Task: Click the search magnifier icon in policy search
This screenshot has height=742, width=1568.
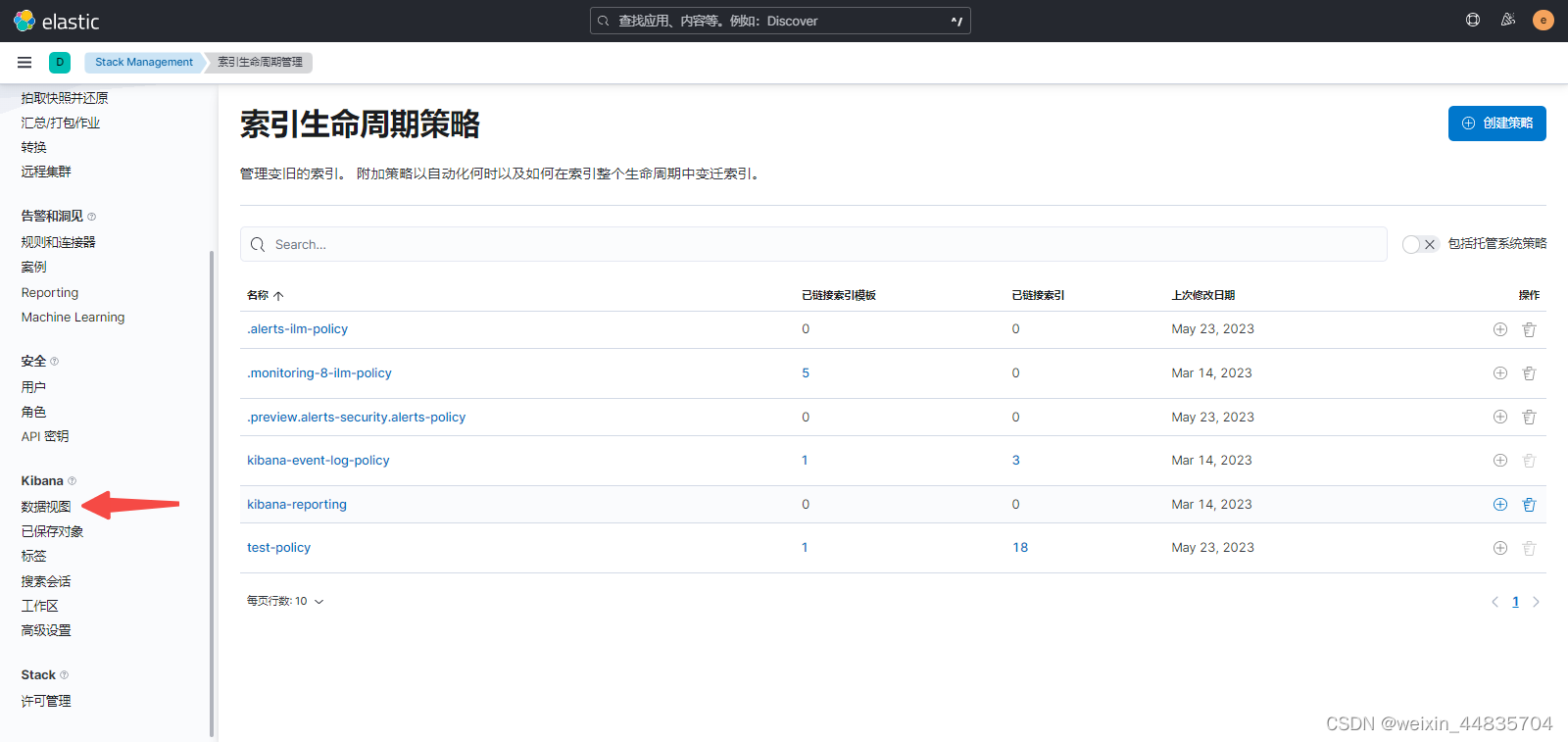Action: (x=258, y=244)
